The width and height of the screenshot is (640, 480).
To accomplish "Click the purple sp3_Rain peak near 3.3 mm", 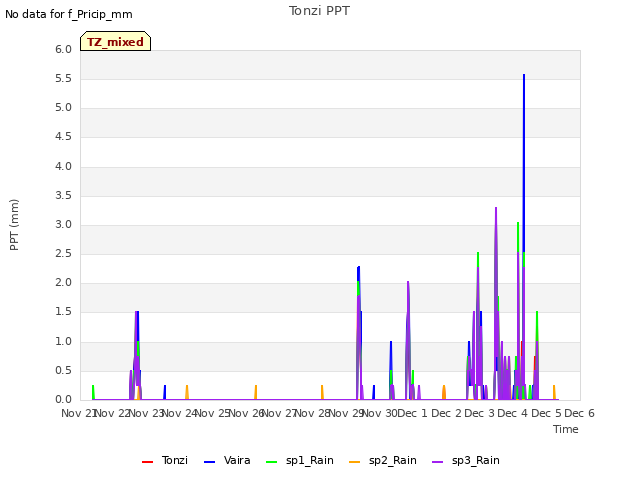I will (x=496, y=208).
